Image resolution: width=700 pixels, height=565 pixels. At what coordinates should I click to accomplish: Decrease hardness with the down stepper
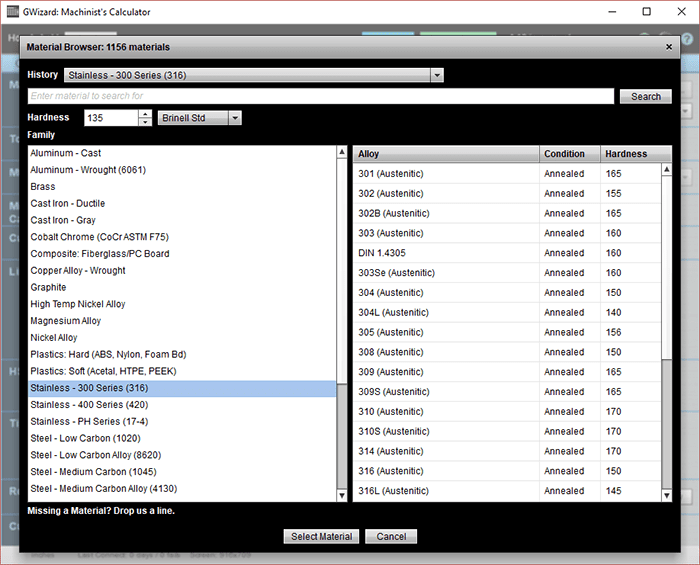coord(145,122)
